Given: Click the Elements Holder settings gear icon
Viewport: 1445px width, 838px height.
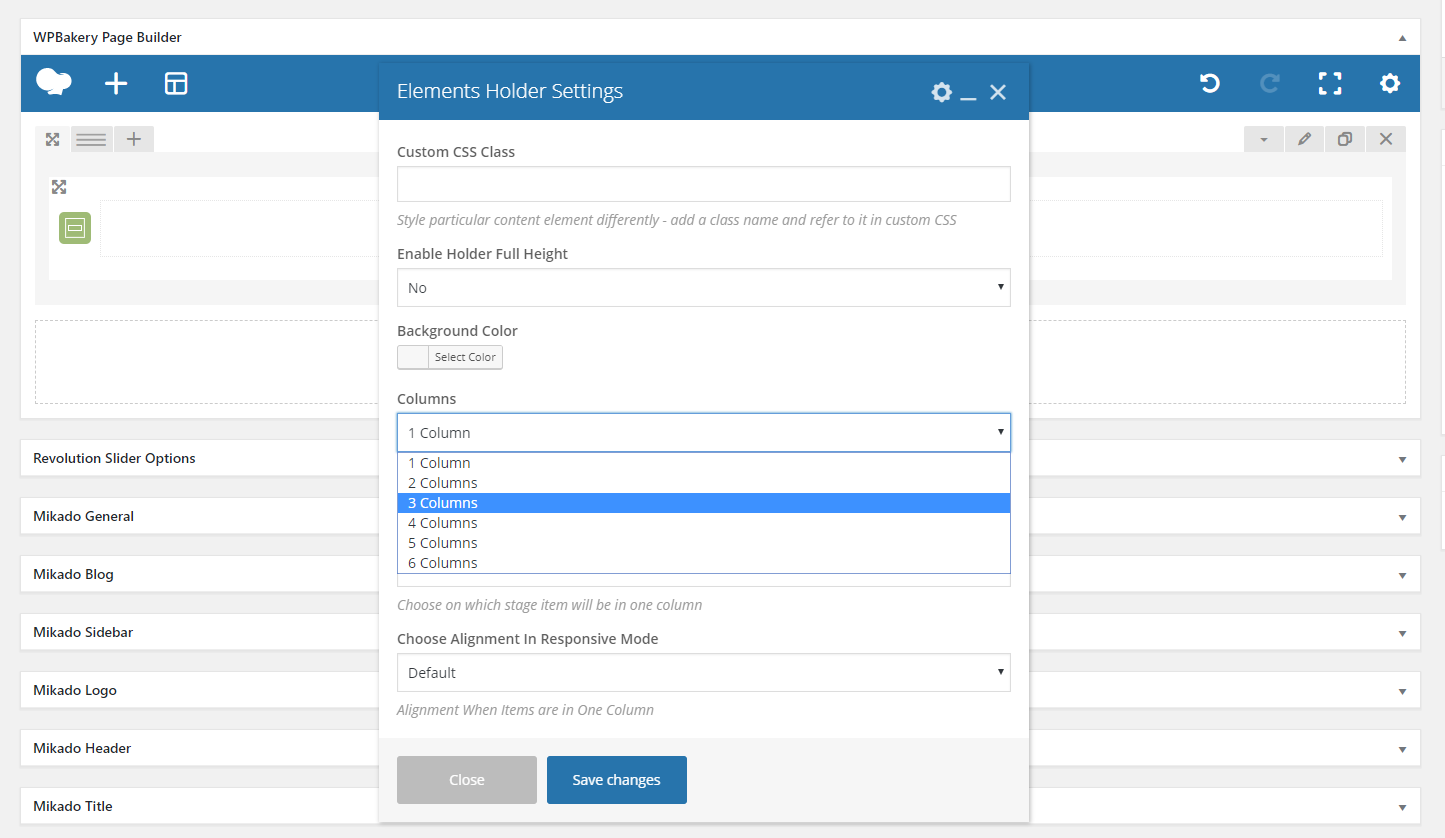Looking at the screenshot, I should tap(941, 92).
